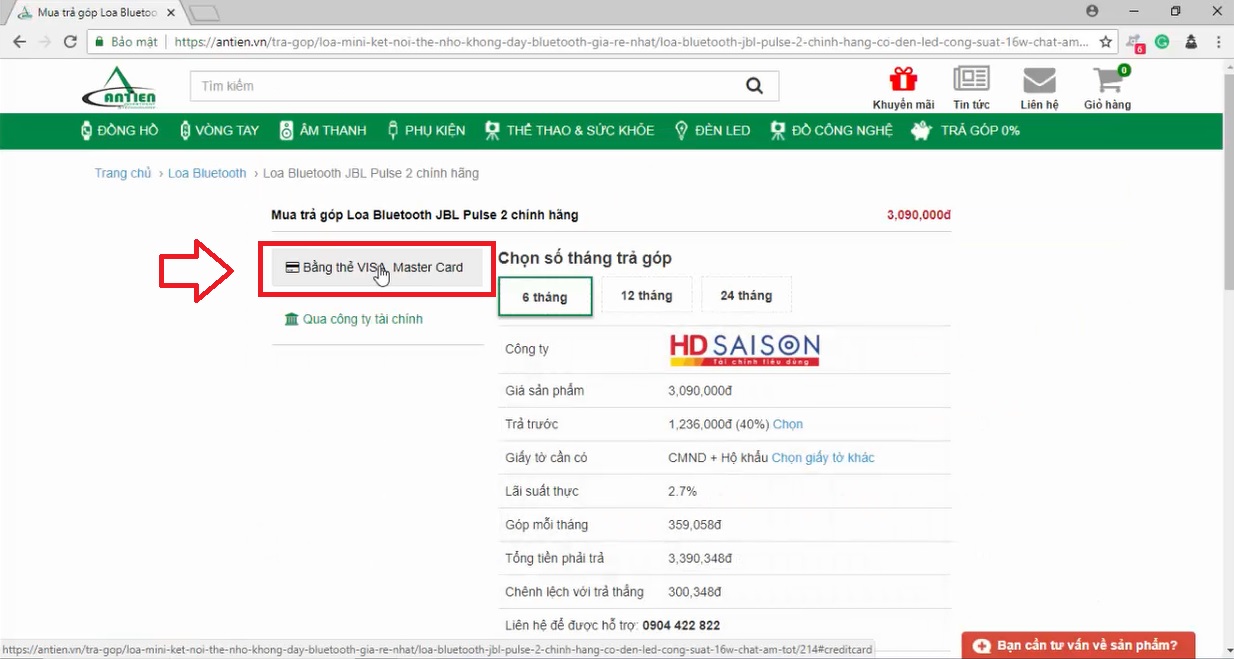This screenshot has height=659, width=1234.
Task: Click the An Tien logo
Action: [119, 88]
